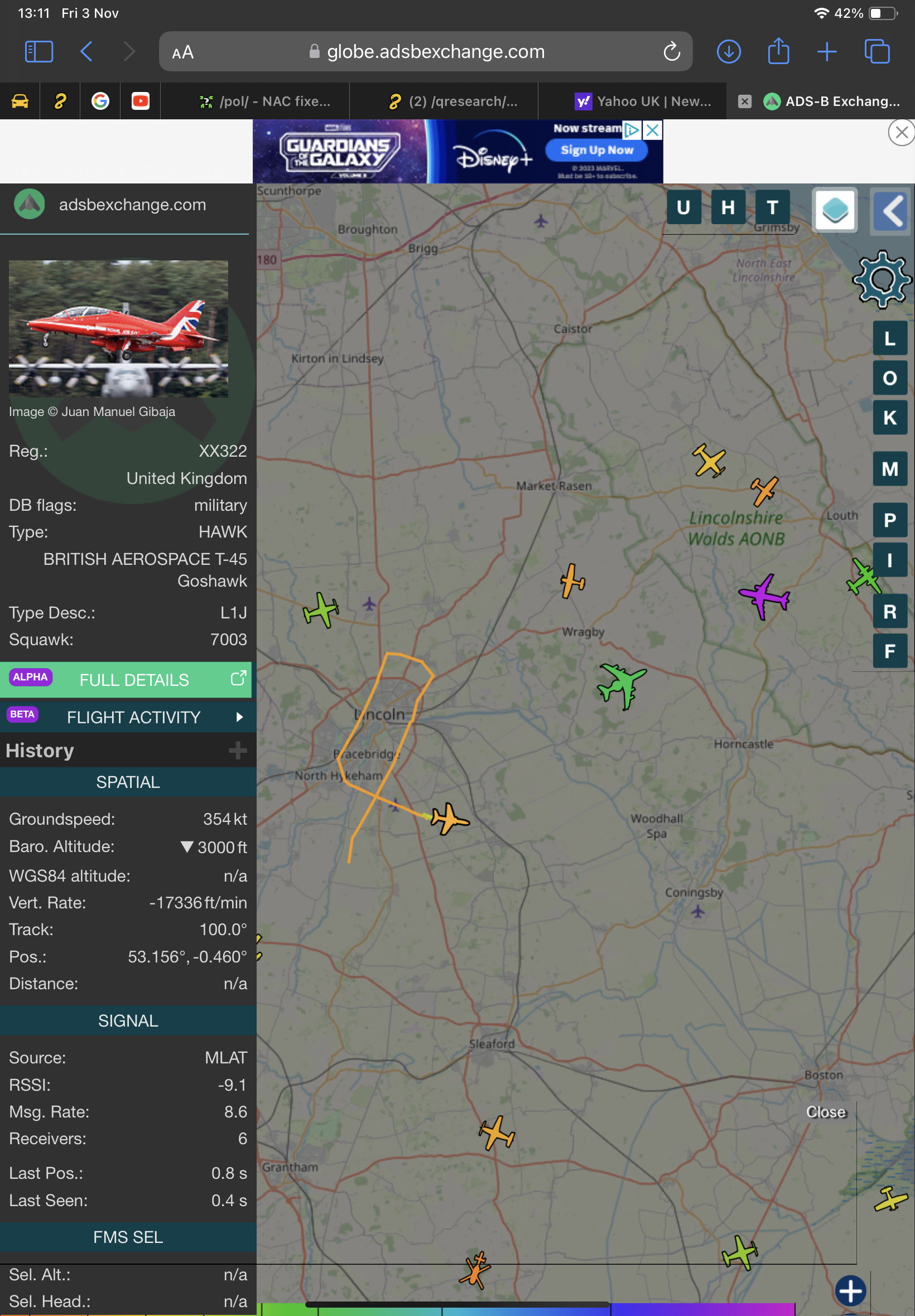Open Safari downloads list
Screen dimensions: 915x1316
pyautogui.click(x=729, y=51)
